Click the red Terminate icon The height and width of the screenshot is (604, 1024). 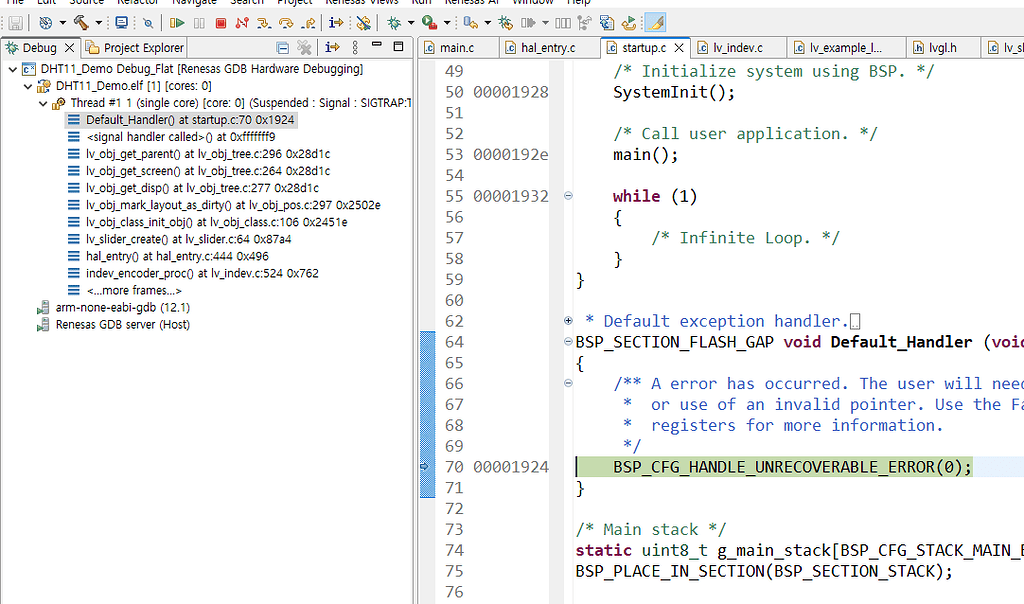click(221, 23)
